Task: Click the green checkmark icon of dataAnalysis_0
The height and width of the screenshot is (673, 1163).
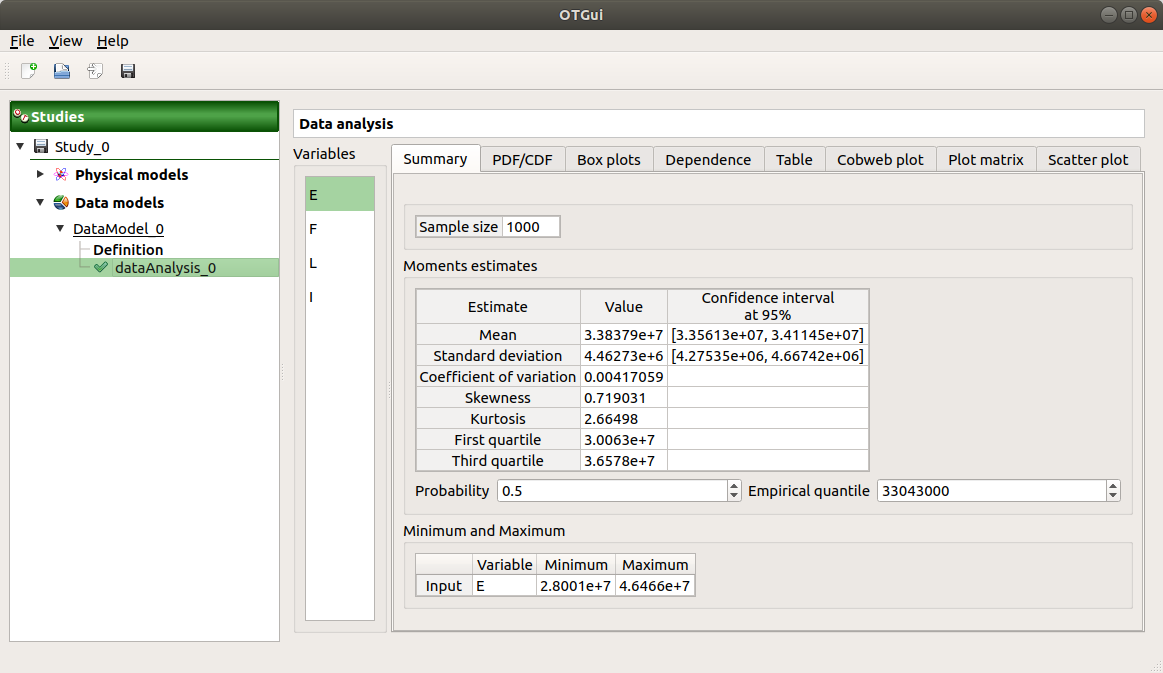Action: 100,267
